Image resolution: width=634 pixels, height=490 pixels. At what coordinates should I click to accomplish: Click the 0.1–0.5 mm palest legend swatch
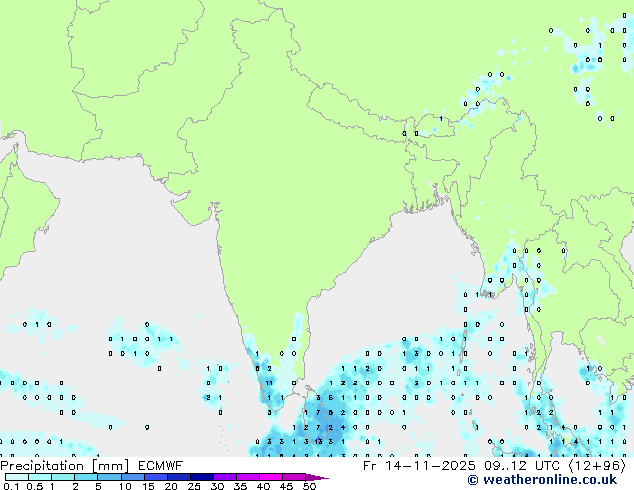click(17, 477)
